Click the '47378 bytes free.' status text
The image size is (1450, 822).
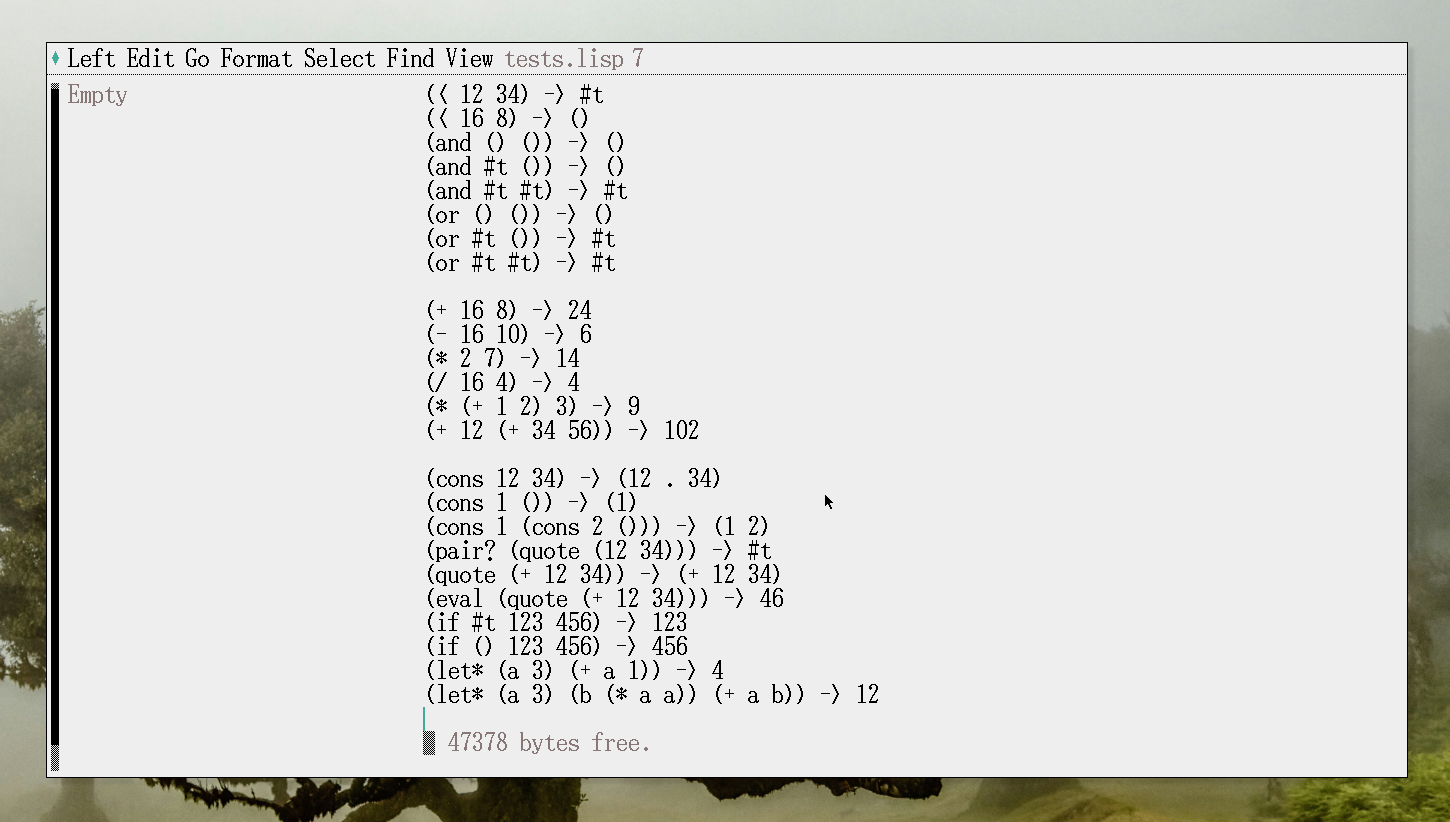(x=549, y=743)
